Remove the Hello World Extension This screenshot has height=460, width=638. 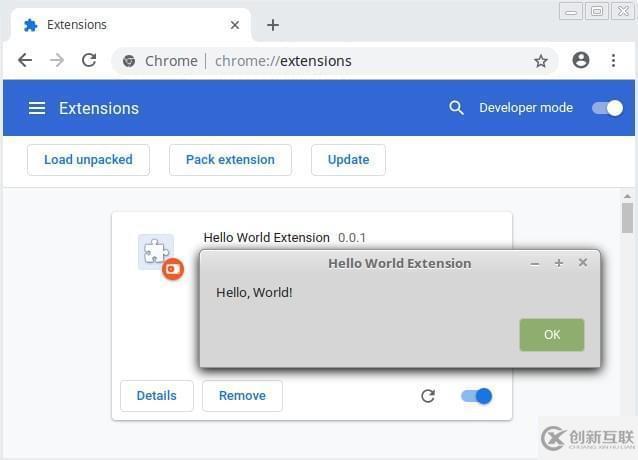coord(242,396)
